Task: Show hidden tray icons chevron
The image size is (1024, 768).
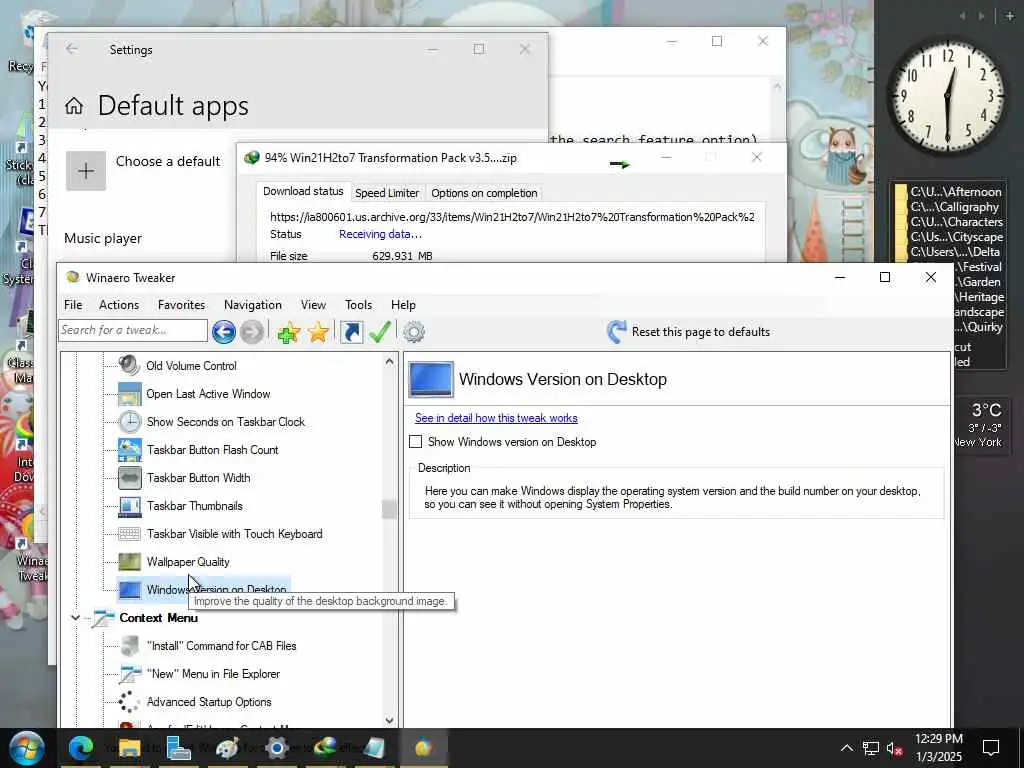Action: (x=846, y=748)
